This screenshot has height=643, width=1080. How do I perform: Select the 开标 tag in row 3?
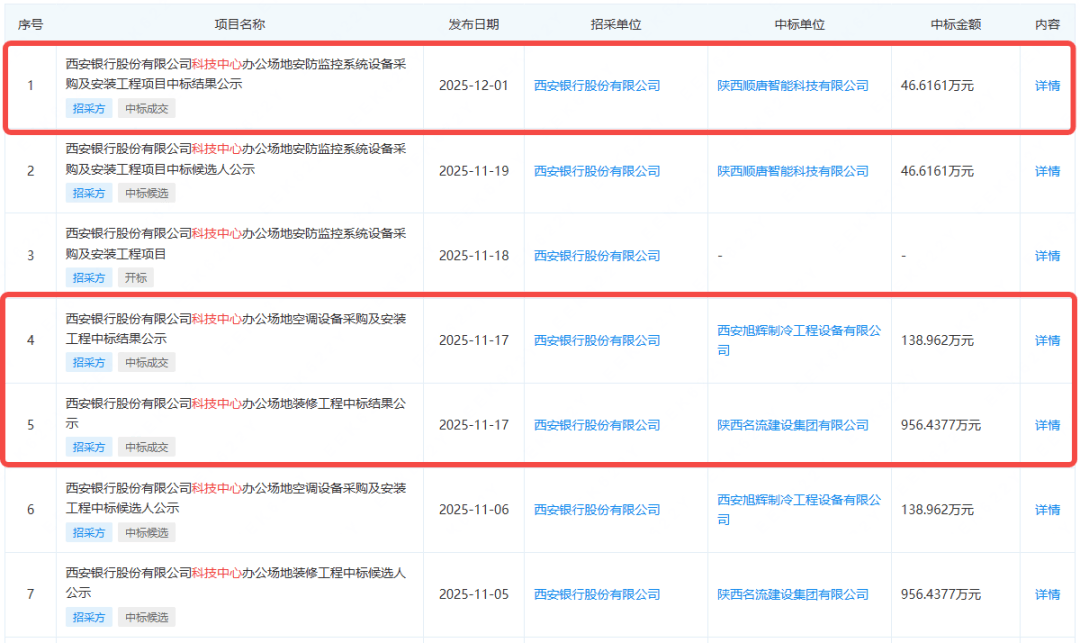pos(135,278)
